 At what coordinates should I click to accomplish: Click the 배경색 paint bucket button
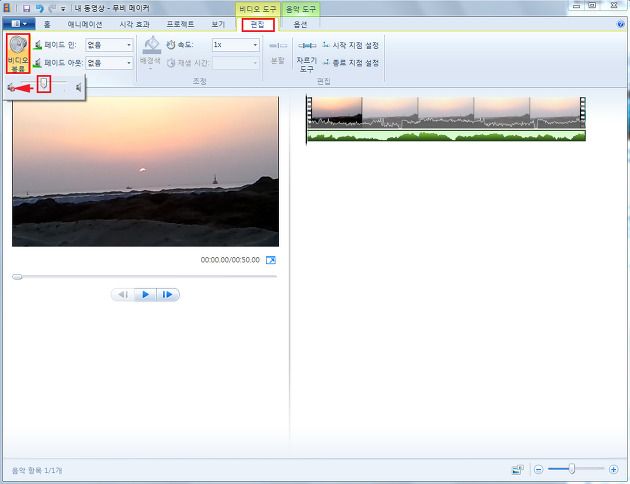(151, 52)
